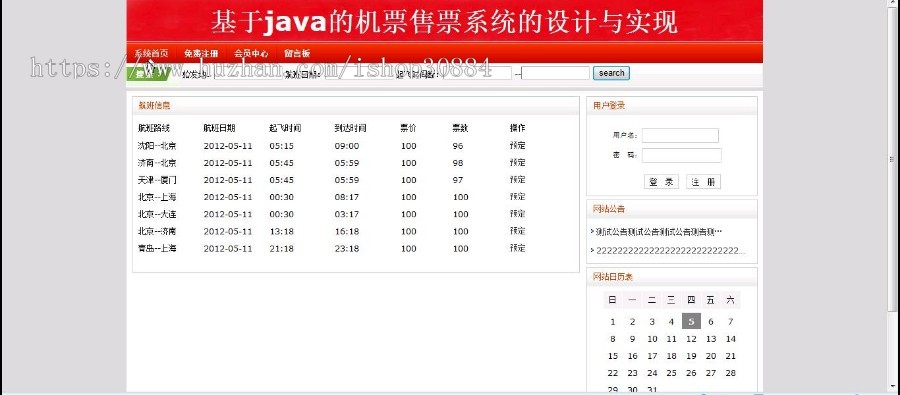The width and height of the screenshot is (900, 395).
Task: Click the 登录 button
Action: point(661,182)
